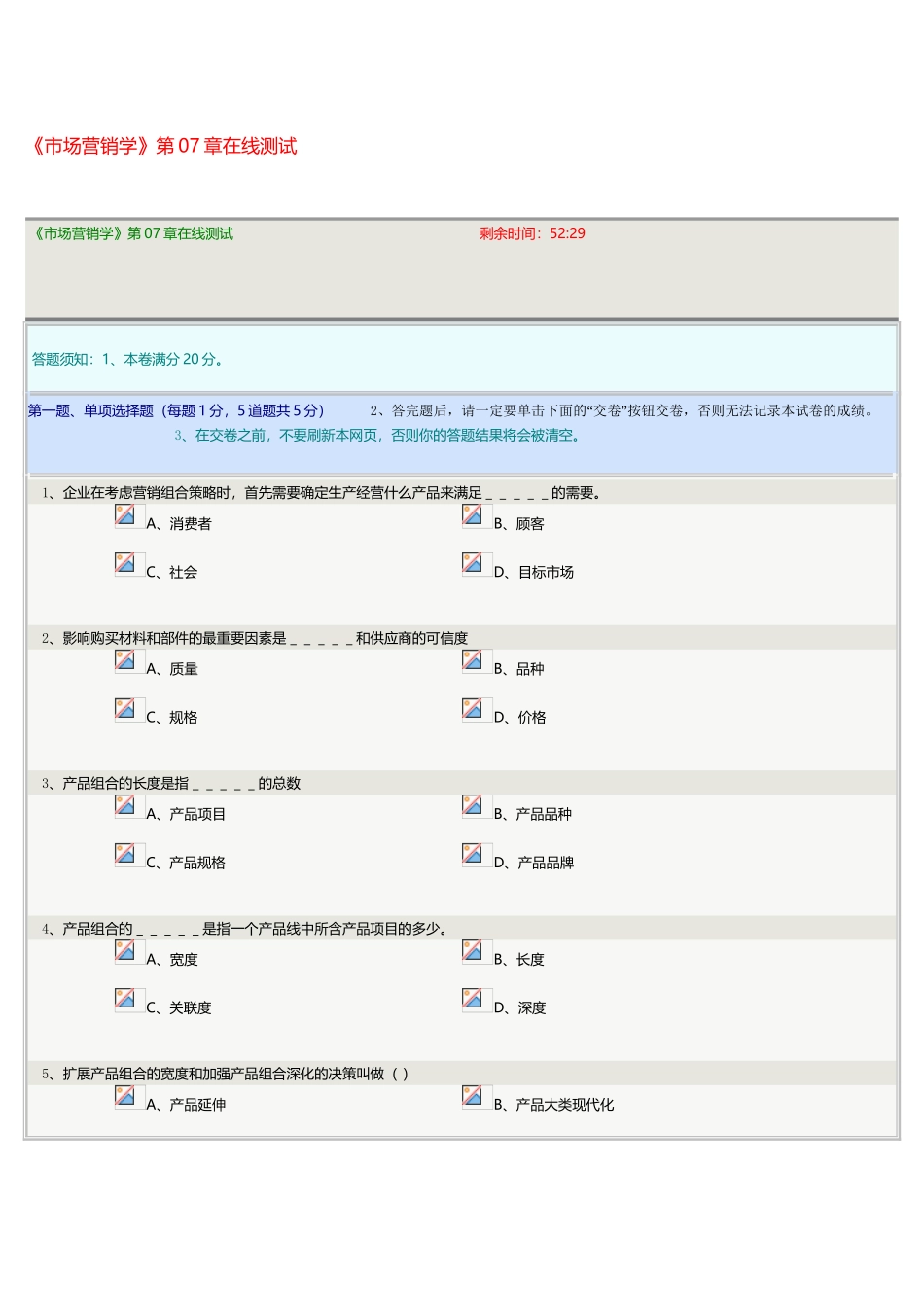Select answer text A、宽度
Screen dimensions: 924x1307
172,960
